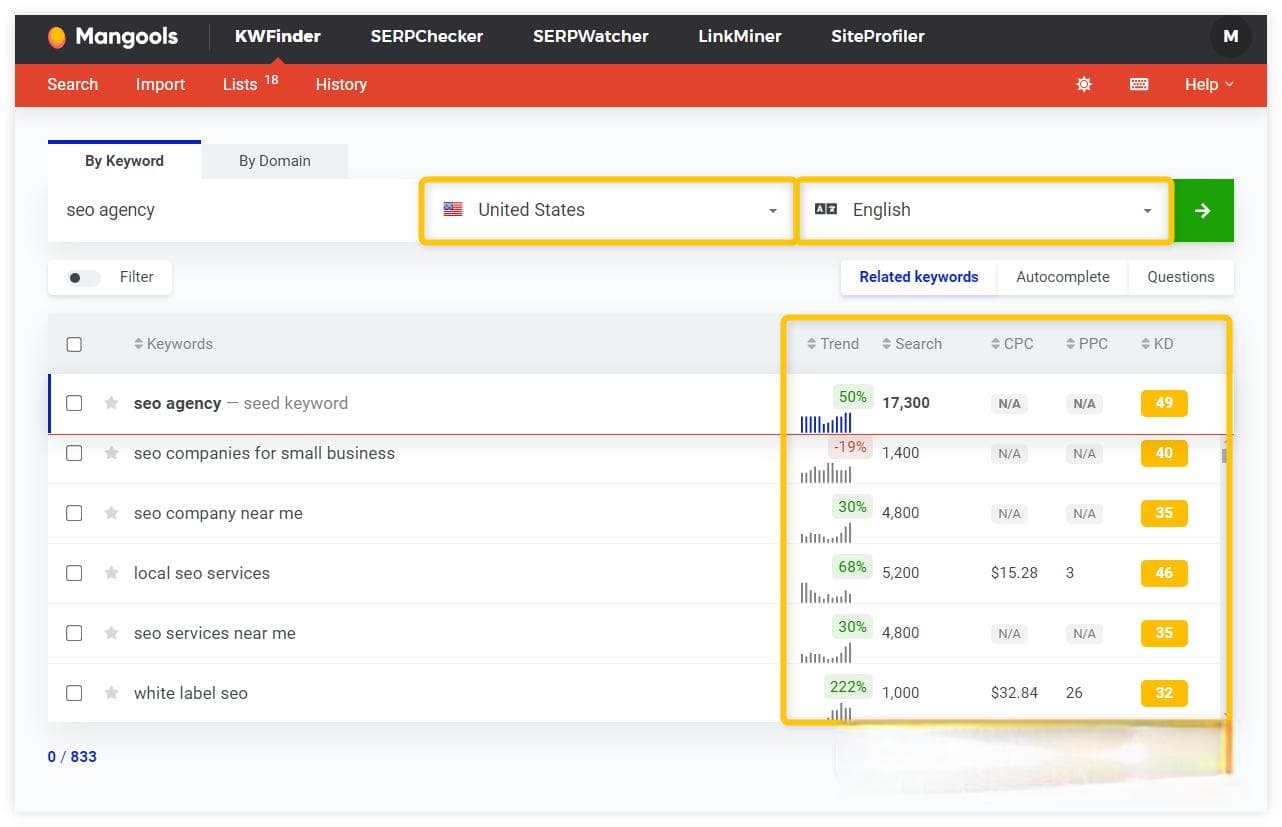This screenshot has width=1282, height=827.
Task: Switch to the LinkMiner tool
Action: (740, 37)
